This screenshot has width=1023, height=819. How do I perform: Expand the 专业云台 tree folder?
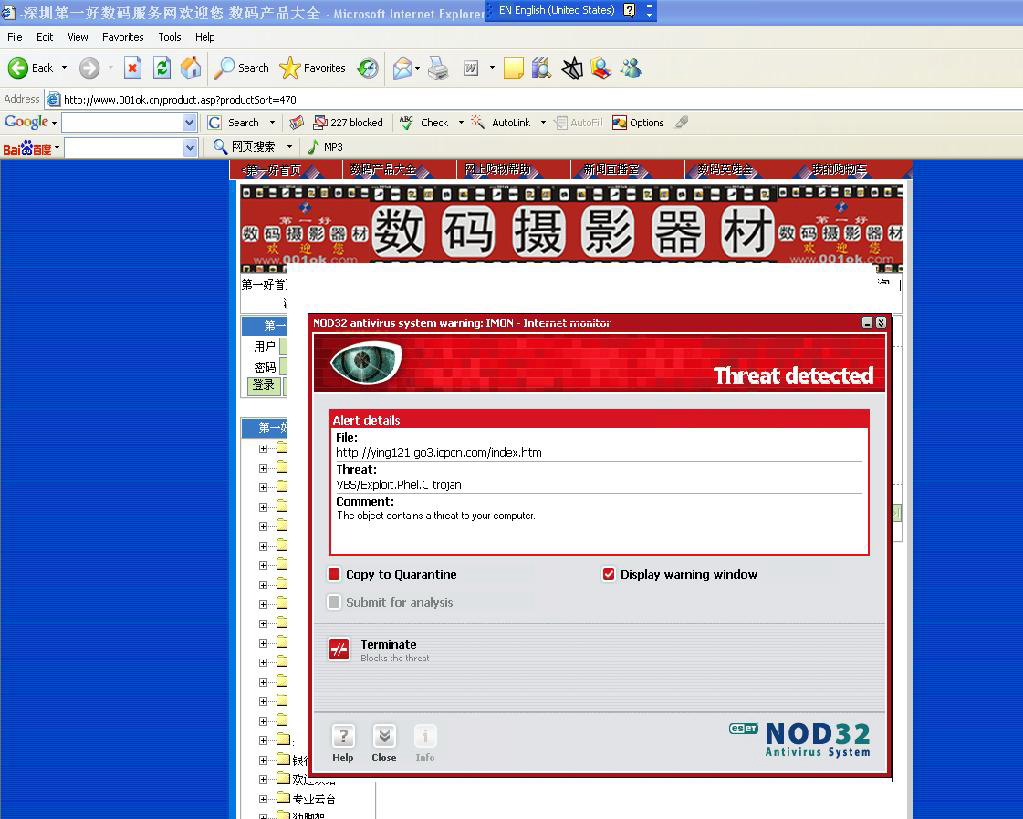(263, 799)
